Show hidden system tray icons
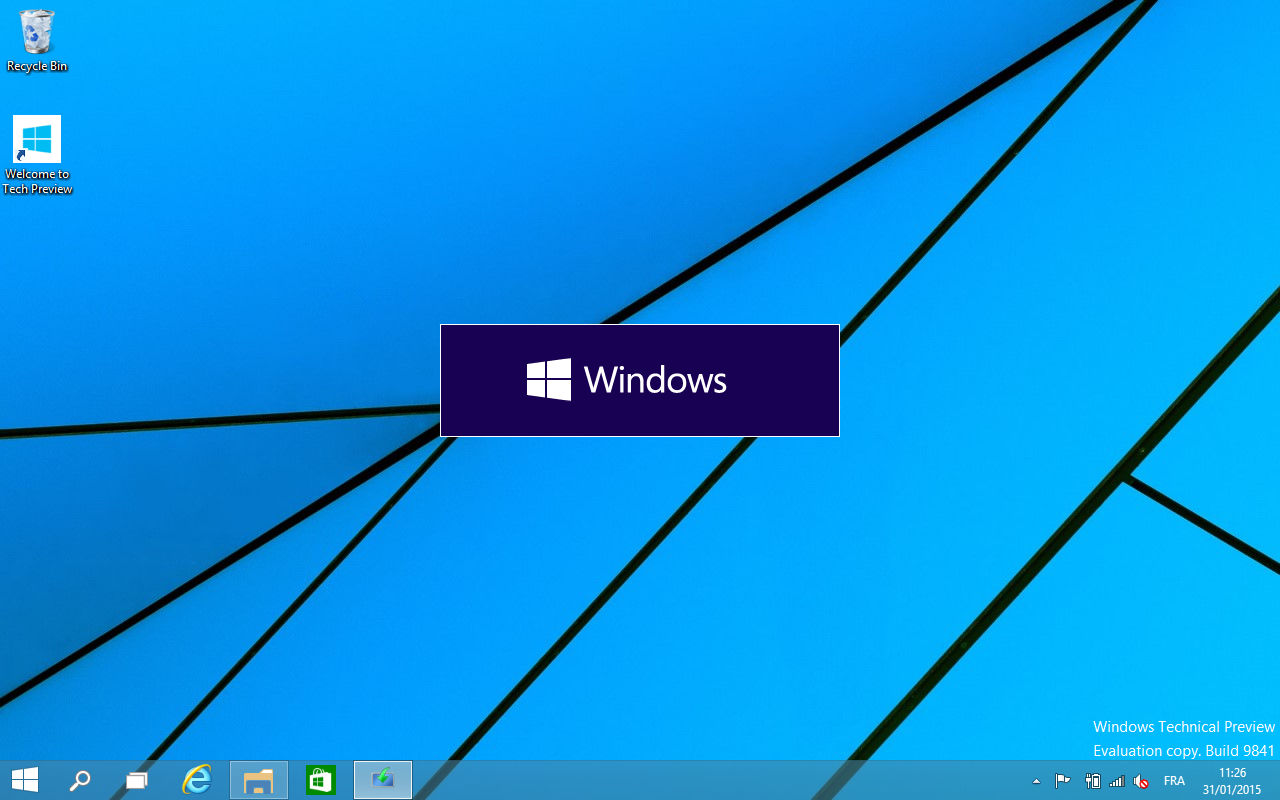This screenshot has height=800, width=1280. (1036, 781)
